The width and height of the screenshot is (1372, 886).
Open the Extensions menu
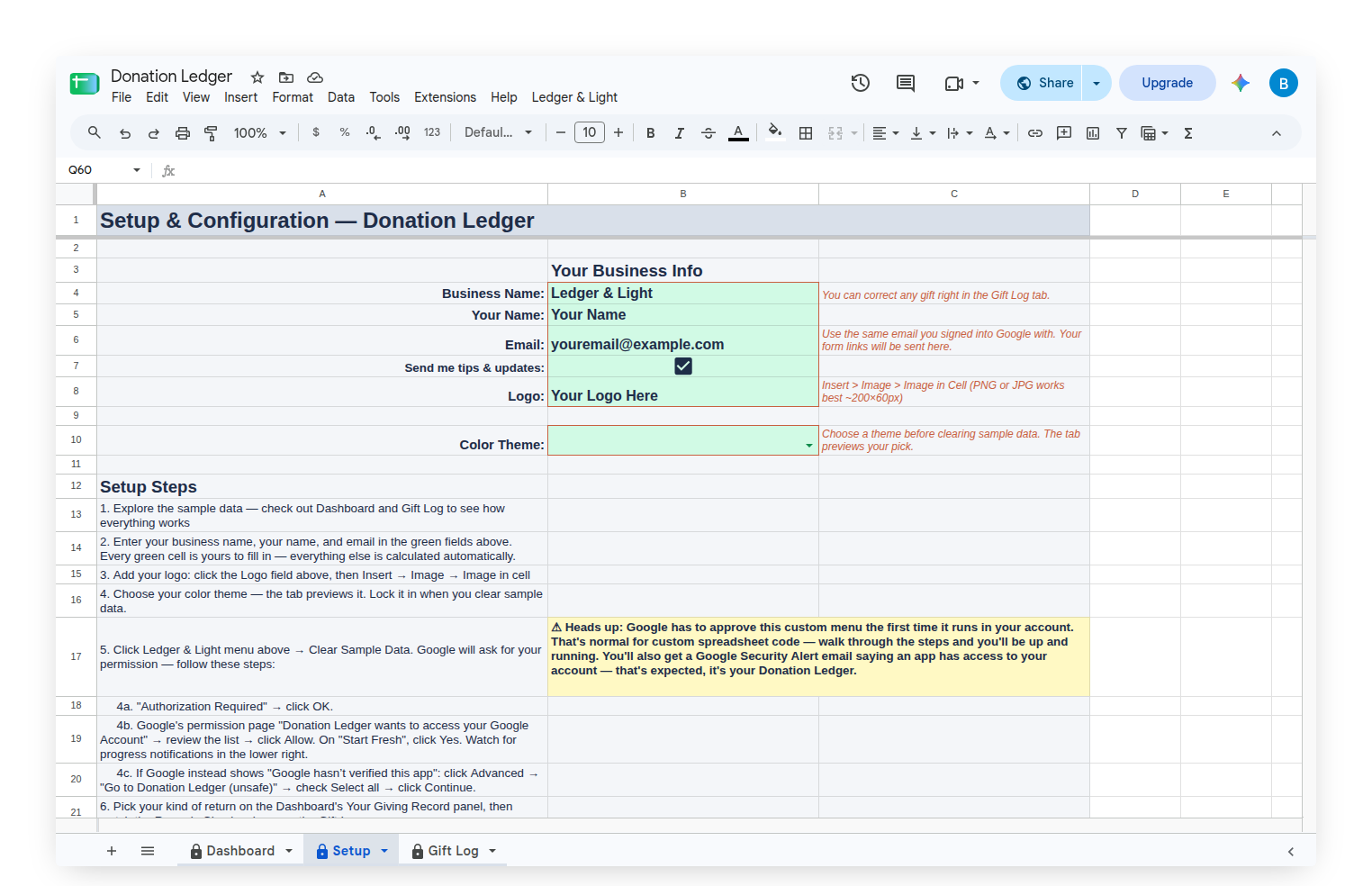click(445, 97)
